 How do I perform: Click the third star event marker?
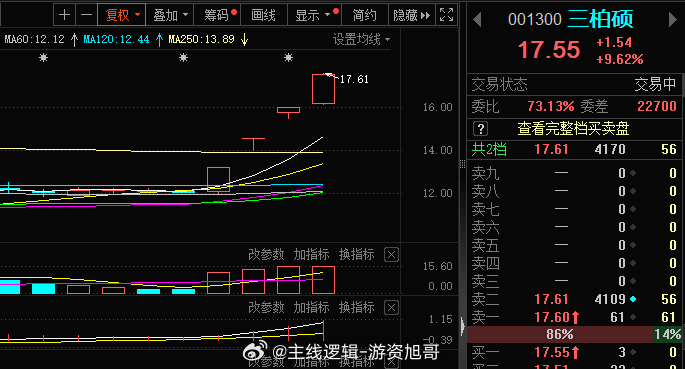click(288, 57)
